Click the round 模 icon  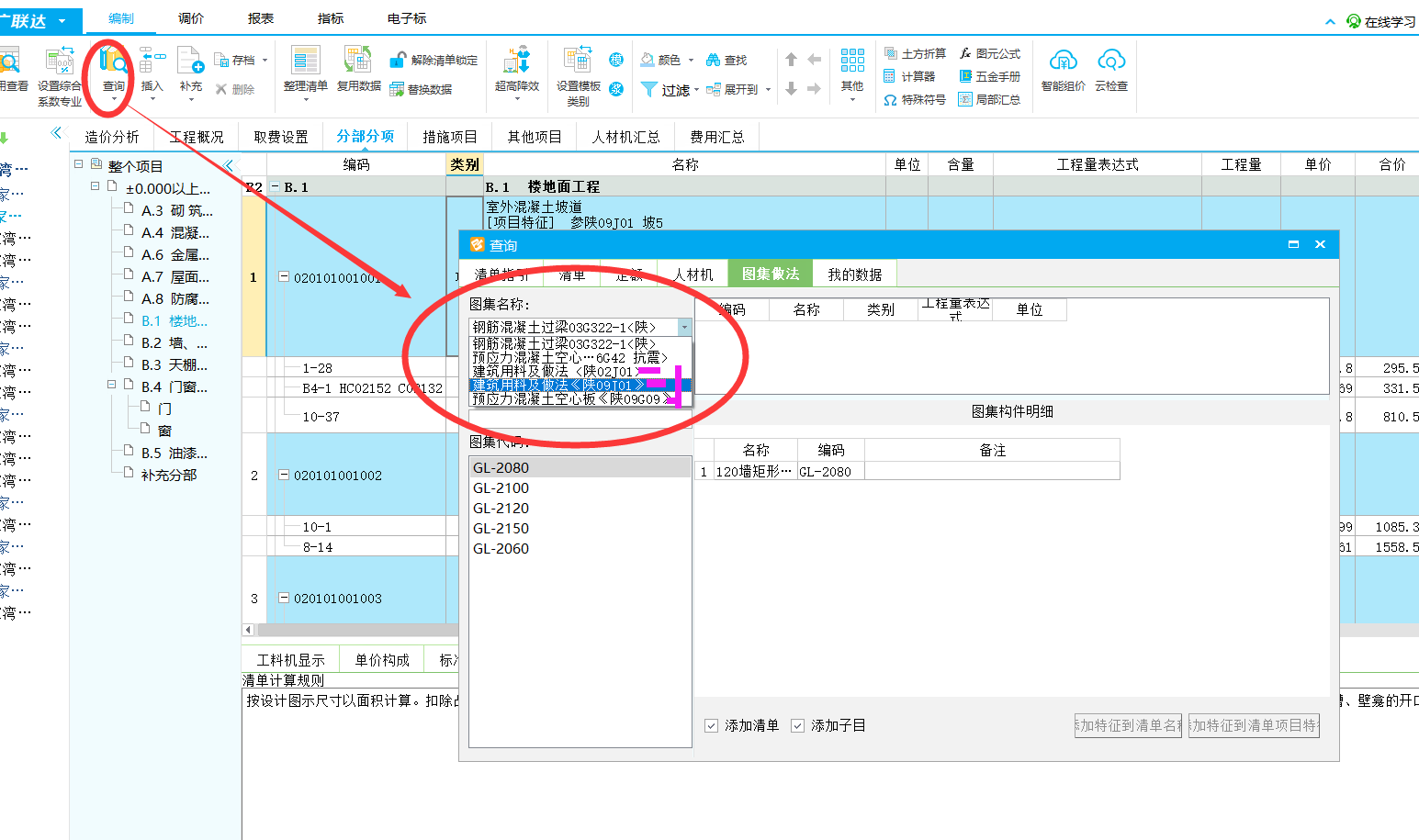(616, 60)
